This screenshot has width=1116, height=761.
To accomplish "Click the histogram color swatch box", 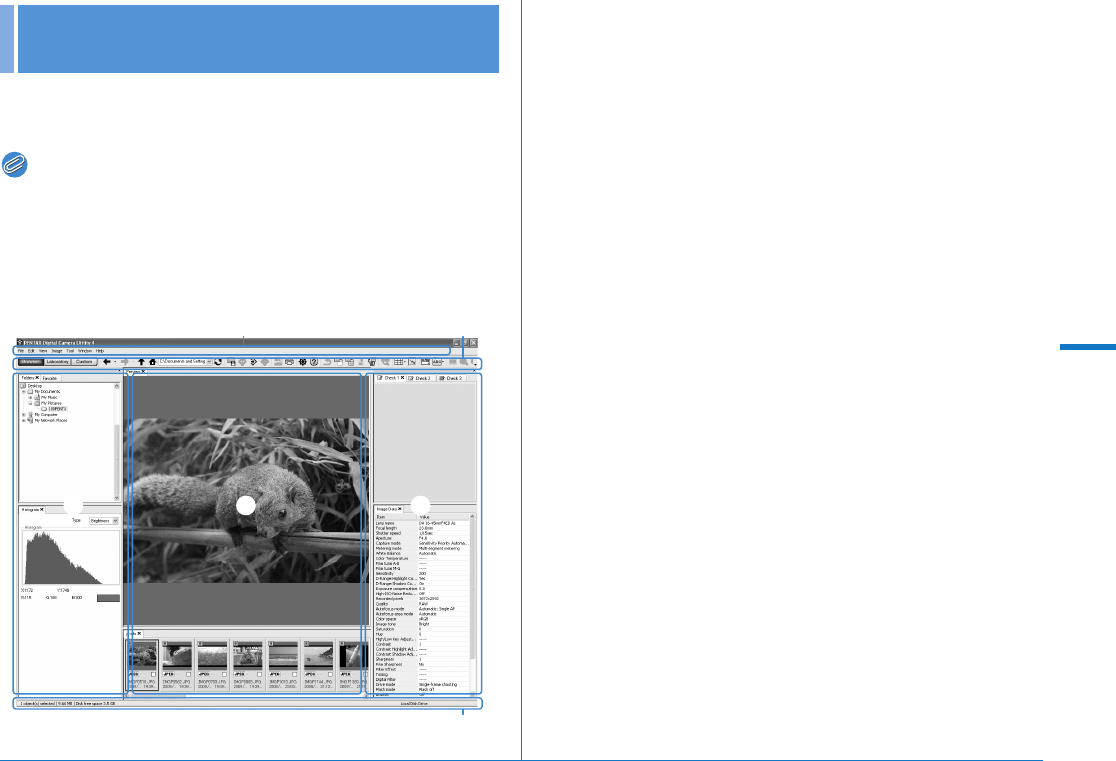I will [108, 598].
